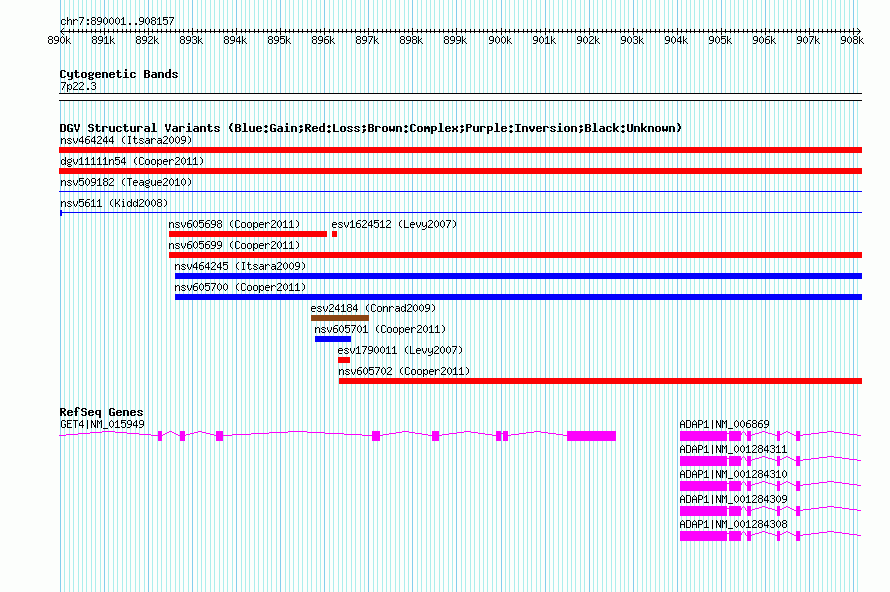Click nsv464245 (Itsara2009) label

tap(240, 266)
